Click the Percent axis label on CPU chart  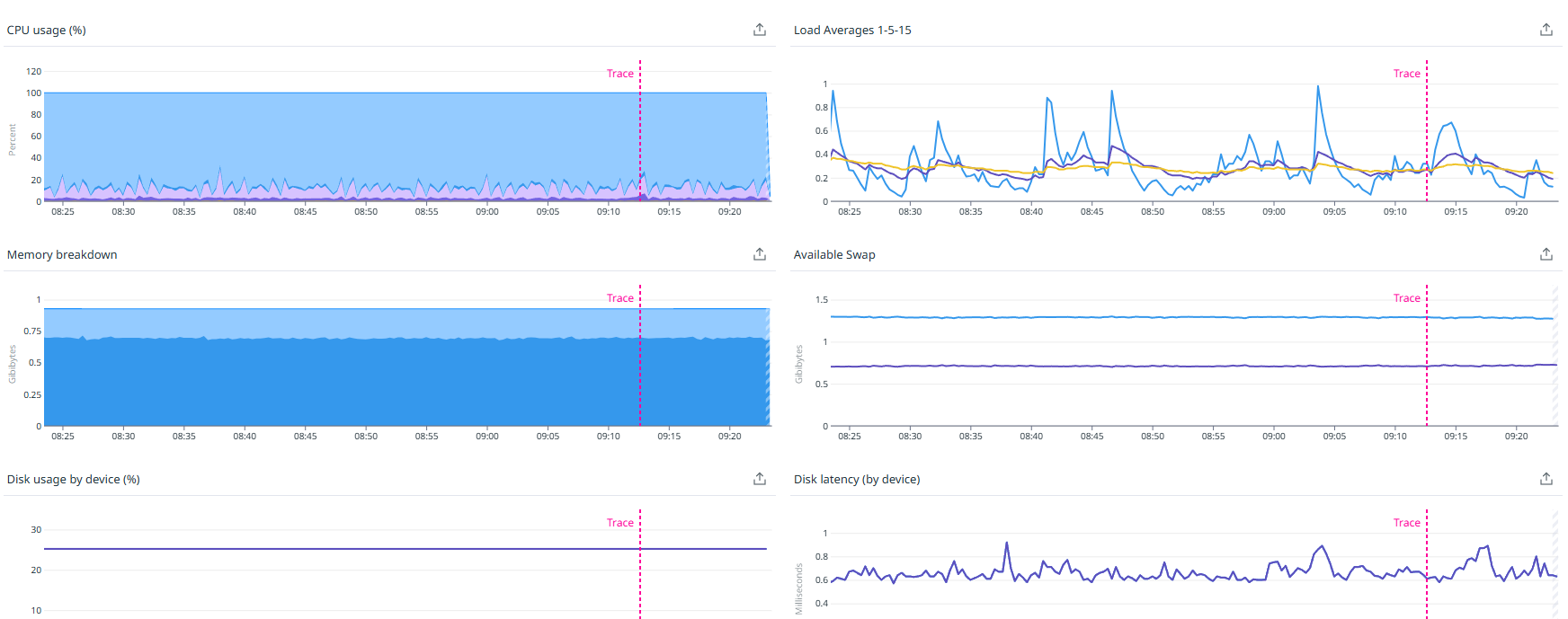coord(13,140)
